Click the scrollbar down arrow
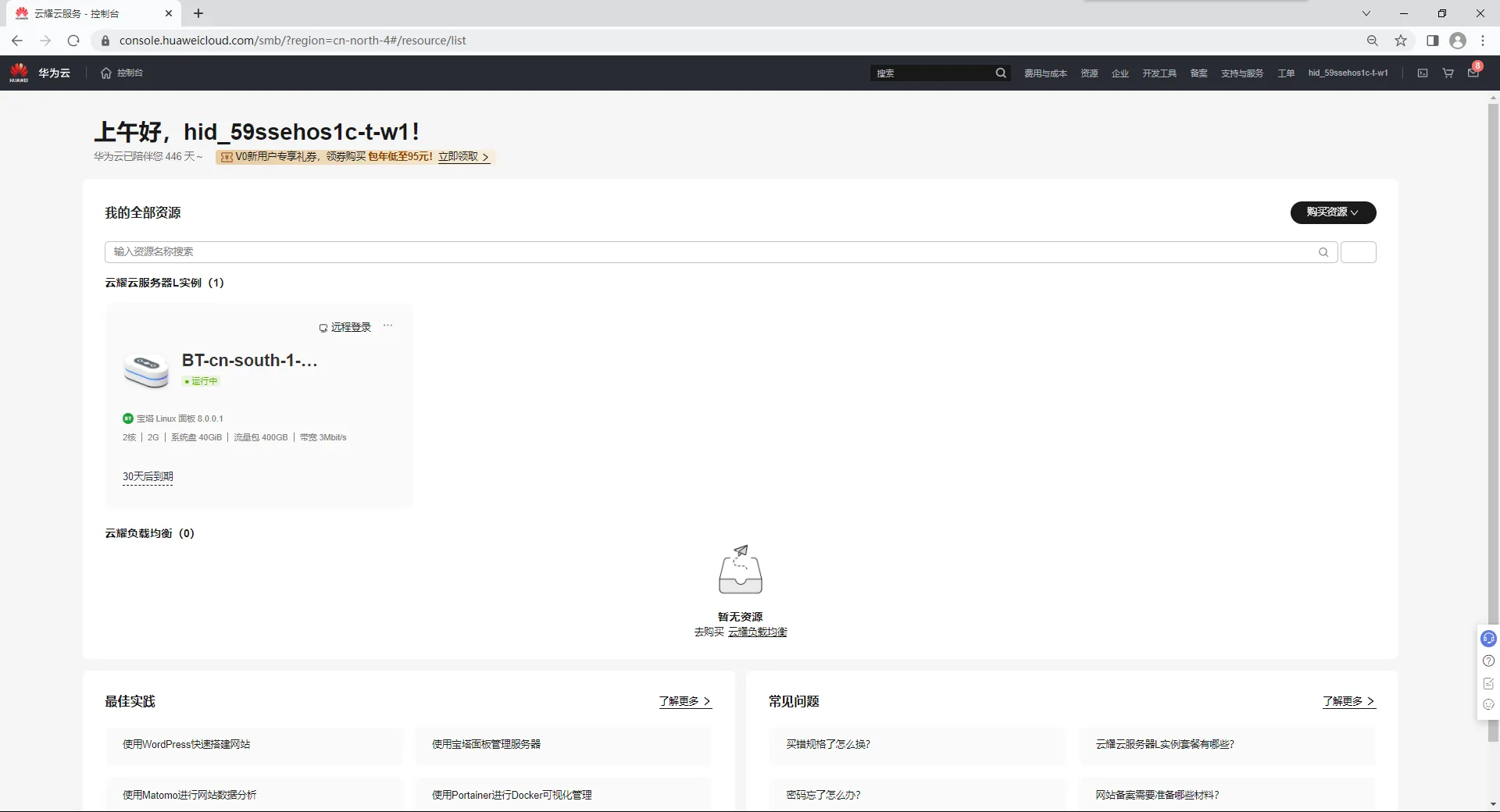This screenshot has height=812, width=1500. [x=1493, y=804]
